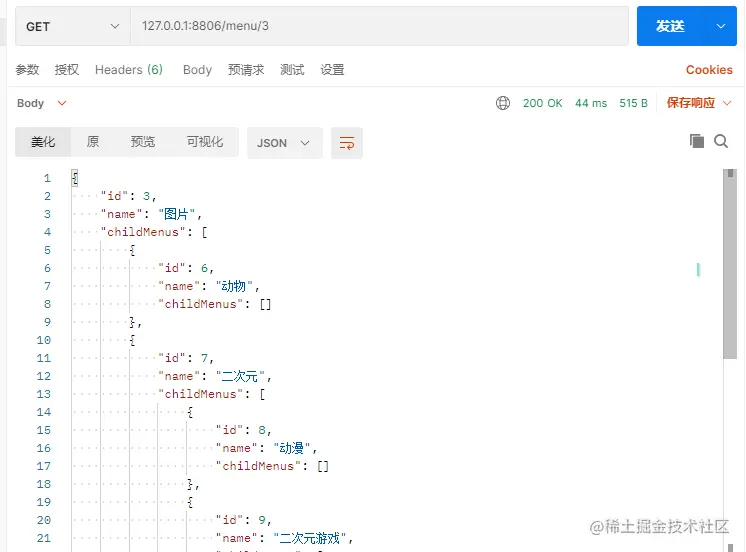Screen dimensions: 746x552
Task: Click the "id": 7 line
Action: point(186,358)
